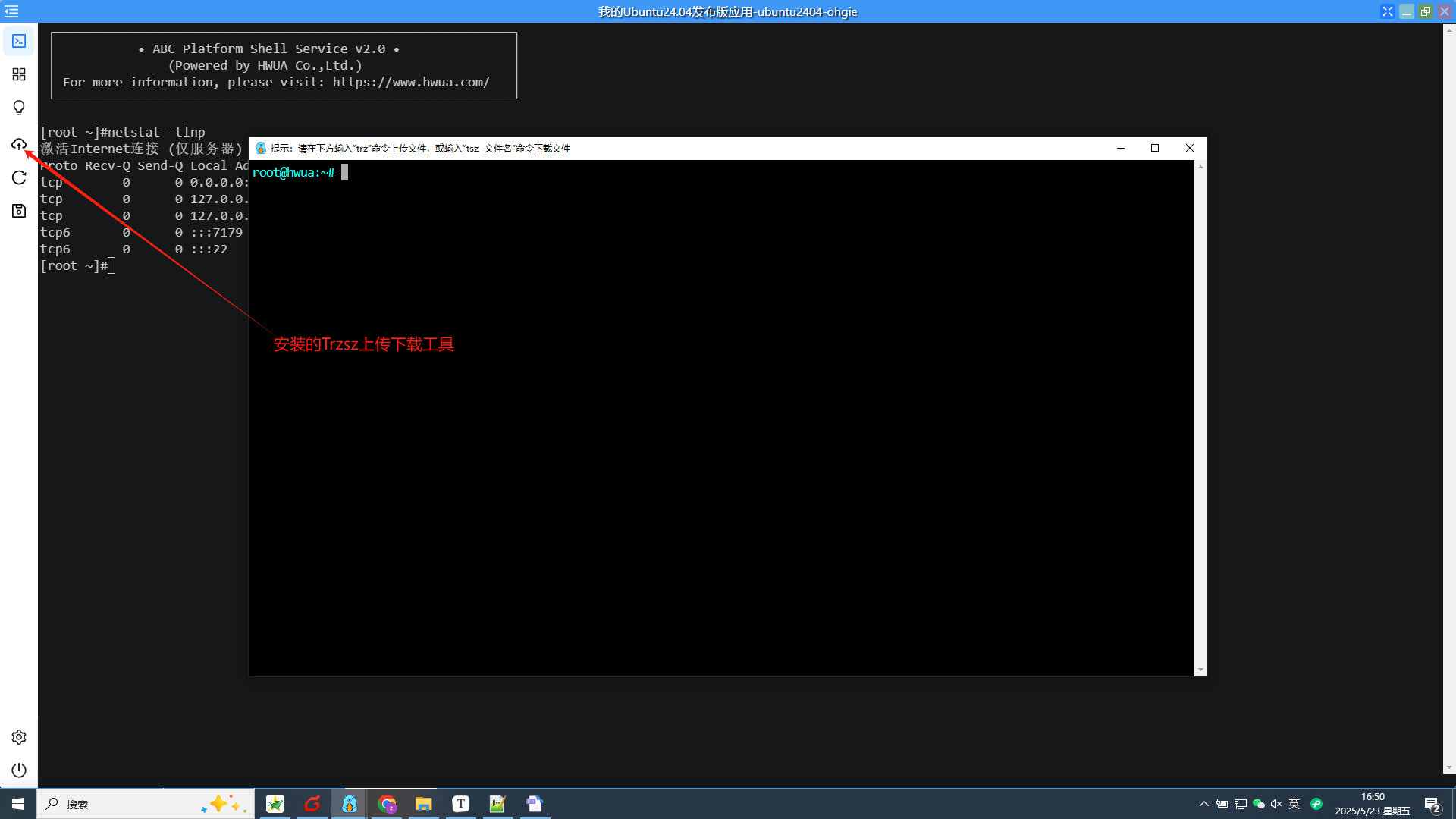
Task: Click the https://www.hwua.com/ link text
Action: point(410,82)
